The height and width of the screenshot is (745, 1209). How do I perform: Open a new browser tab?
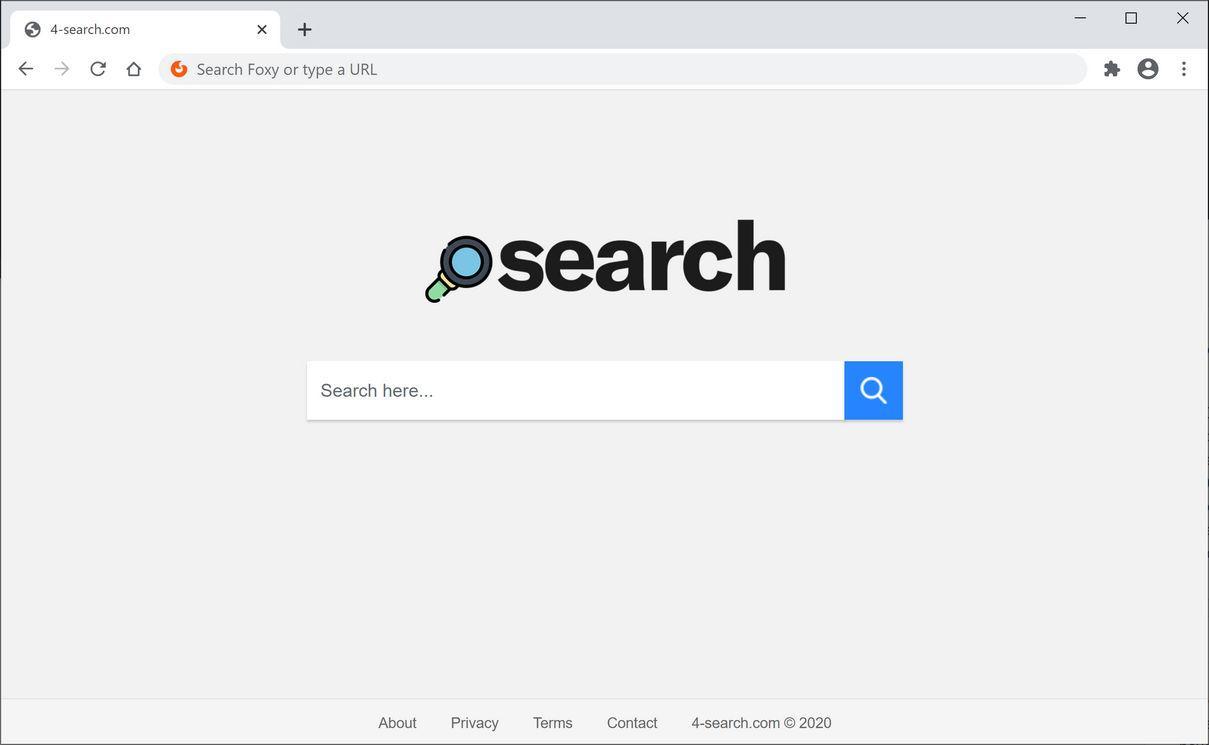coord(305,30)
